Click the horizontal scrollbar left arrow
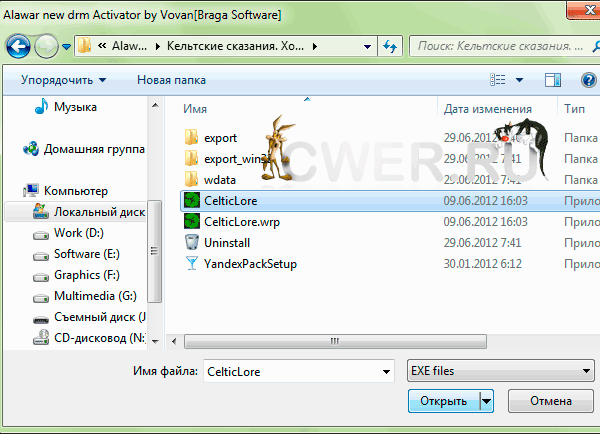The height and width of the screenshot is (434, 600). 174,341
